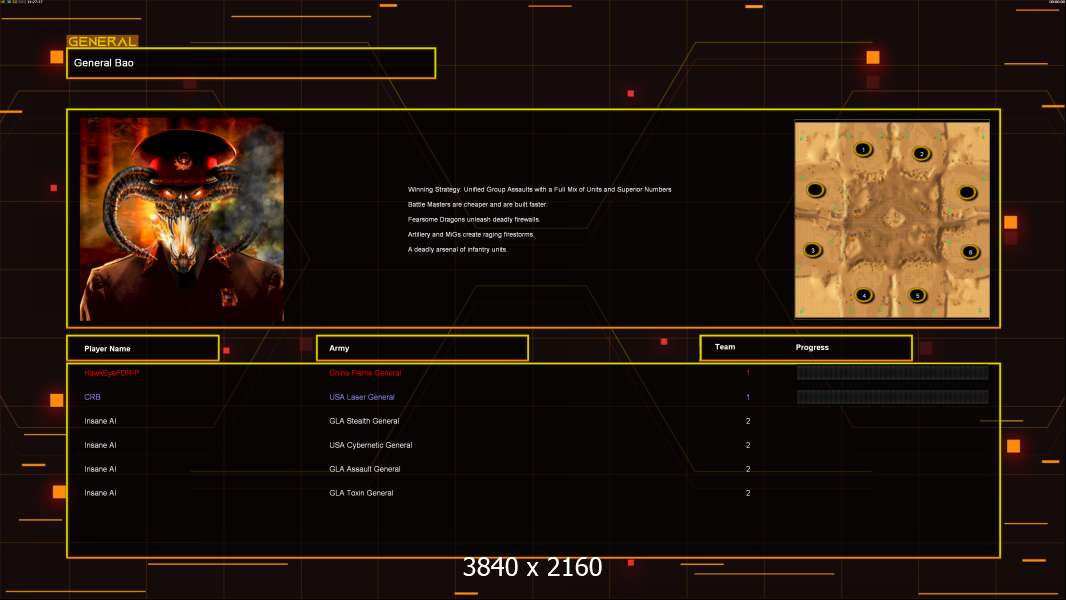Select Insane AI in USA Cybernetic General row
The image size is (1066, 600).
(x=100, y=445)
